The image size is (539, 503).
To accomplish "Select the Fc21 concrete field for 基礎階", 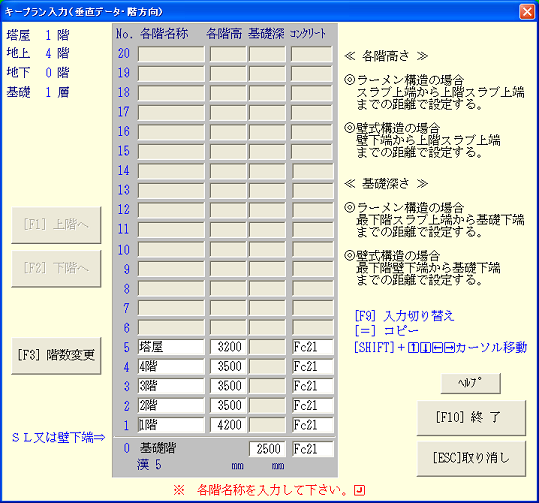I will click(x=313, y=449).
